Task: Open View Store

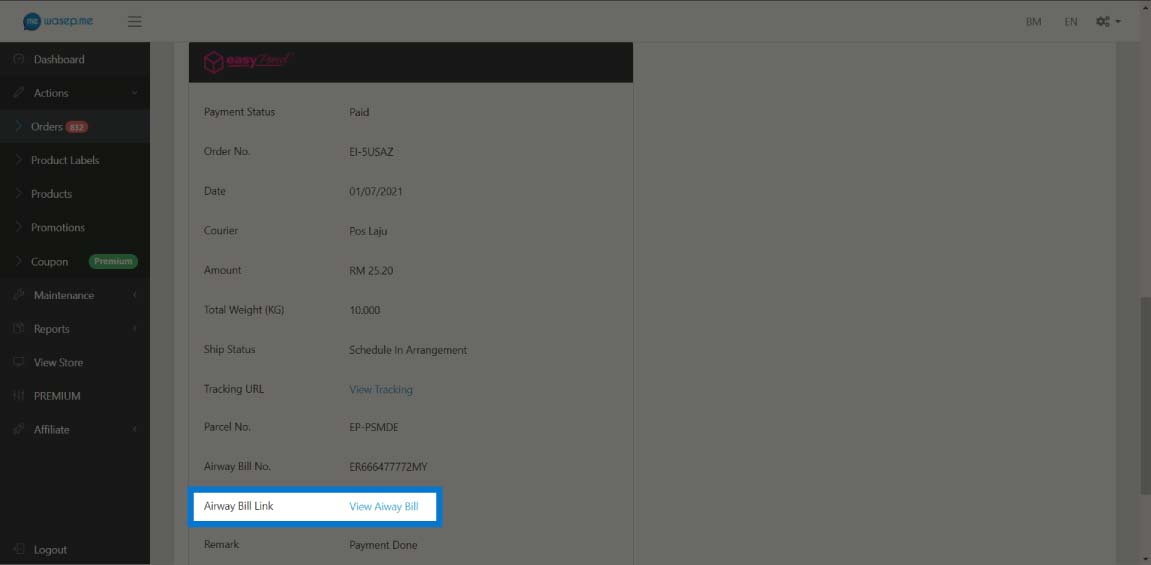Action: coord(75,362)
